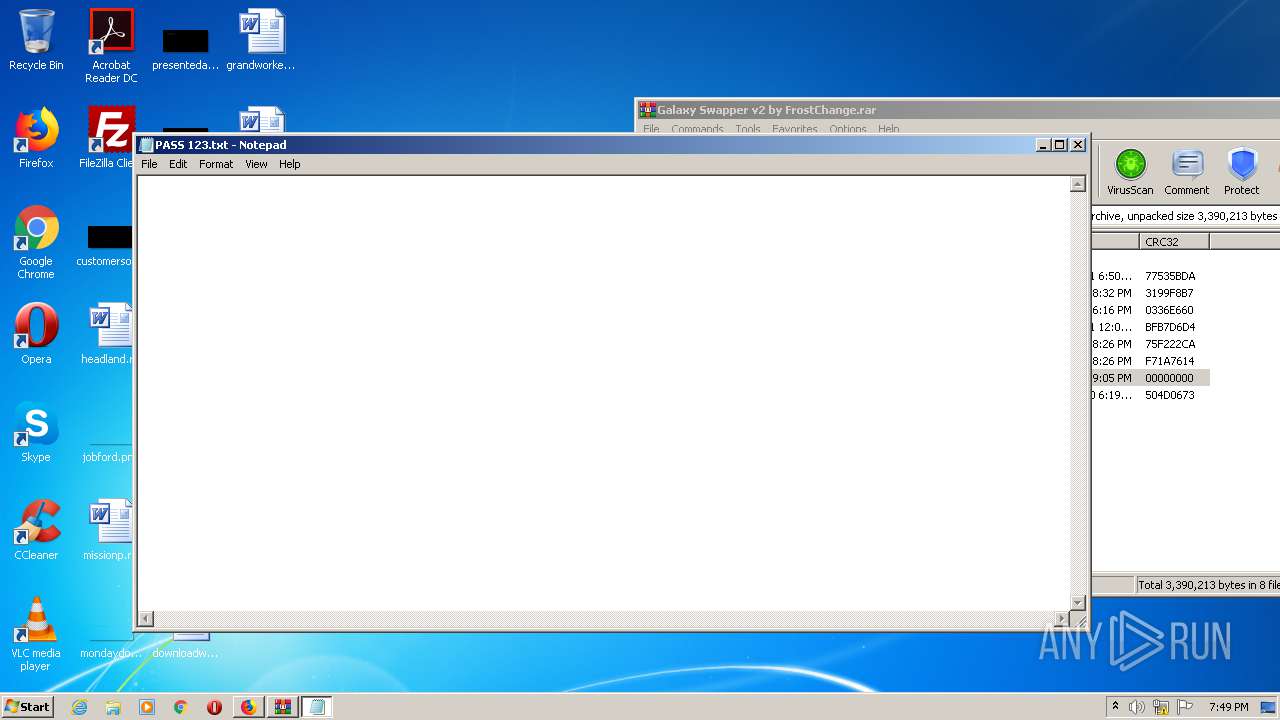
Task: Switch to Firefox taskbar button
Action: point(248,707)
